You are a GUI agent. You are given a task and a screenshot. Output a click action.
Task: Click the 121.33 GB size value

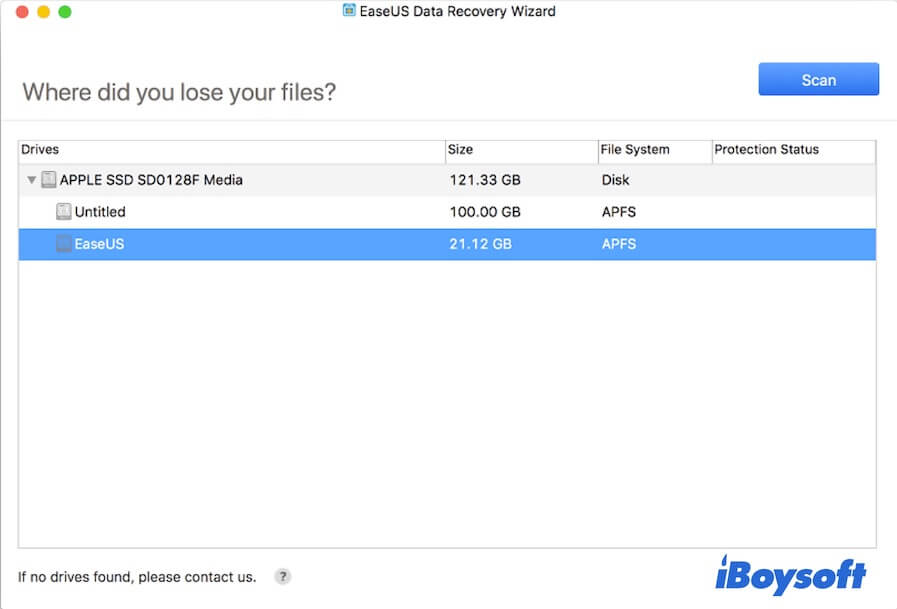point(485,180)
